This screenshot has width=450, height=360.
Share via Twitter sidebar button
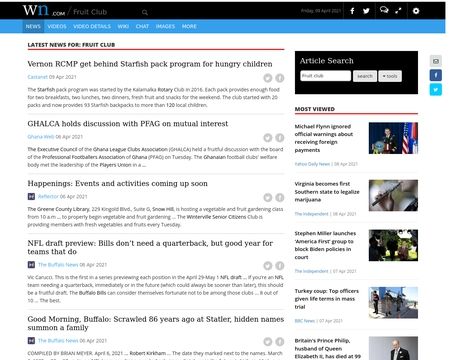pyautogui.click(x=436, y=90)
